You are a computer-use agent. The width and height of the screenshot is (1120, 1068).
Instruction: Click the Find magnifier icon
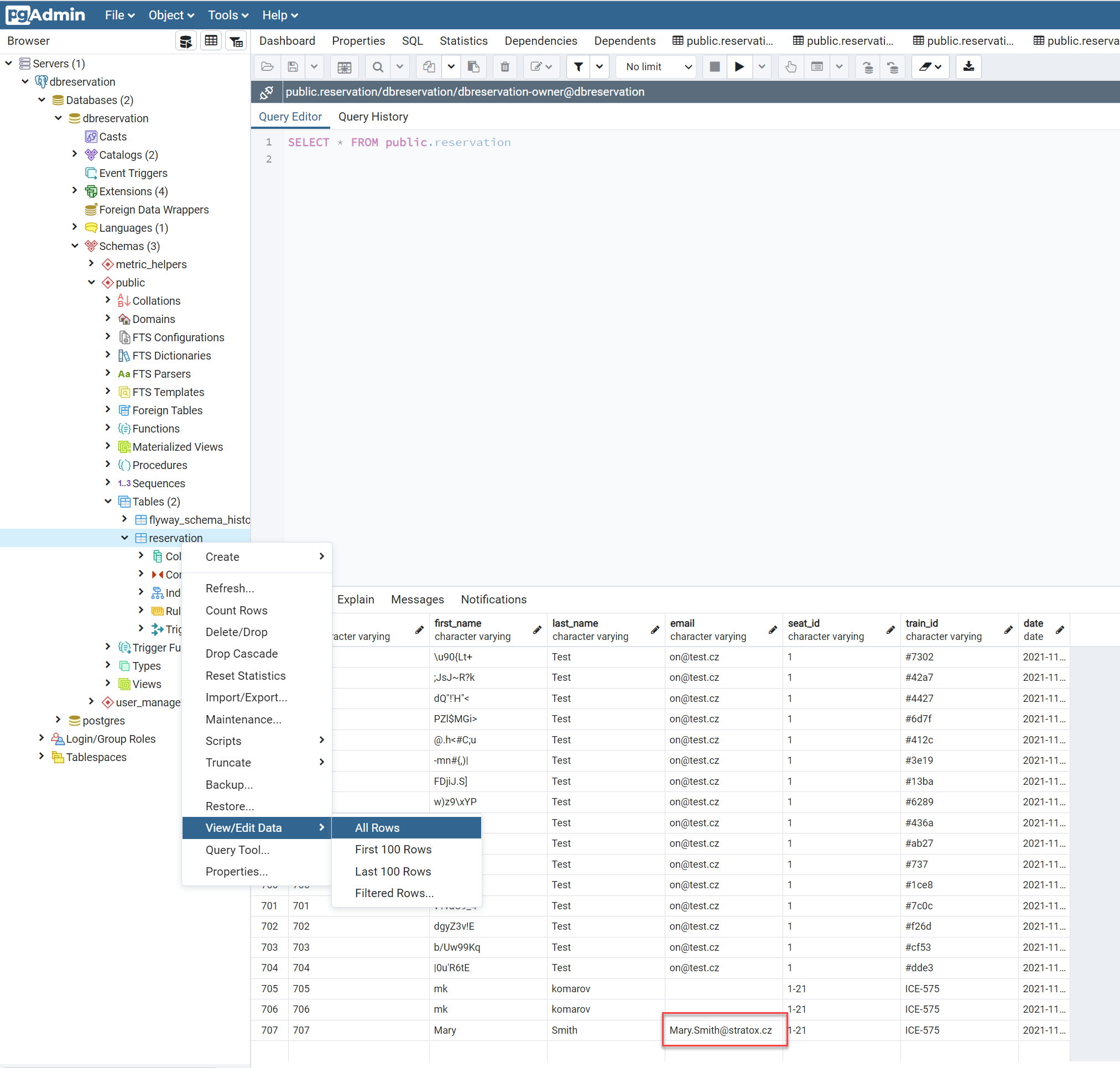[378, 66]
